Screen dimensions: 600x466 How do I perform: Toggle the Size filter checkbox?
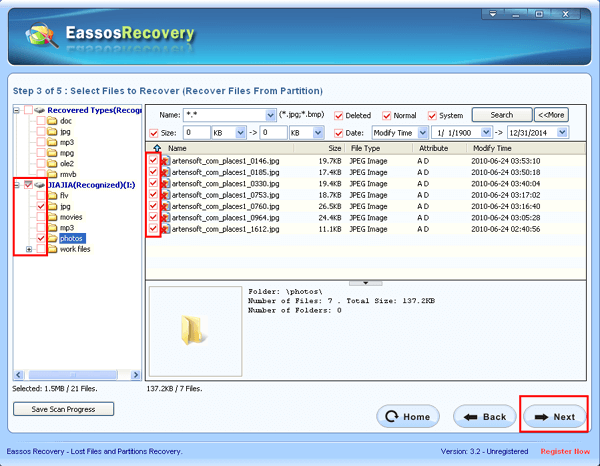pos(154,133)
